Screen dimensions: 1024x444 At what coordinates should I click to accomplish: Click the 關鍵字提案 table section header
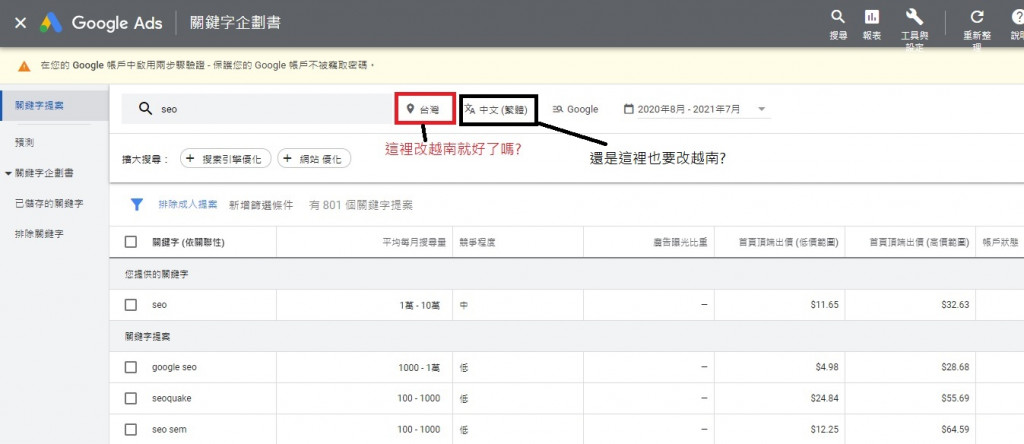tap(149, 336)
